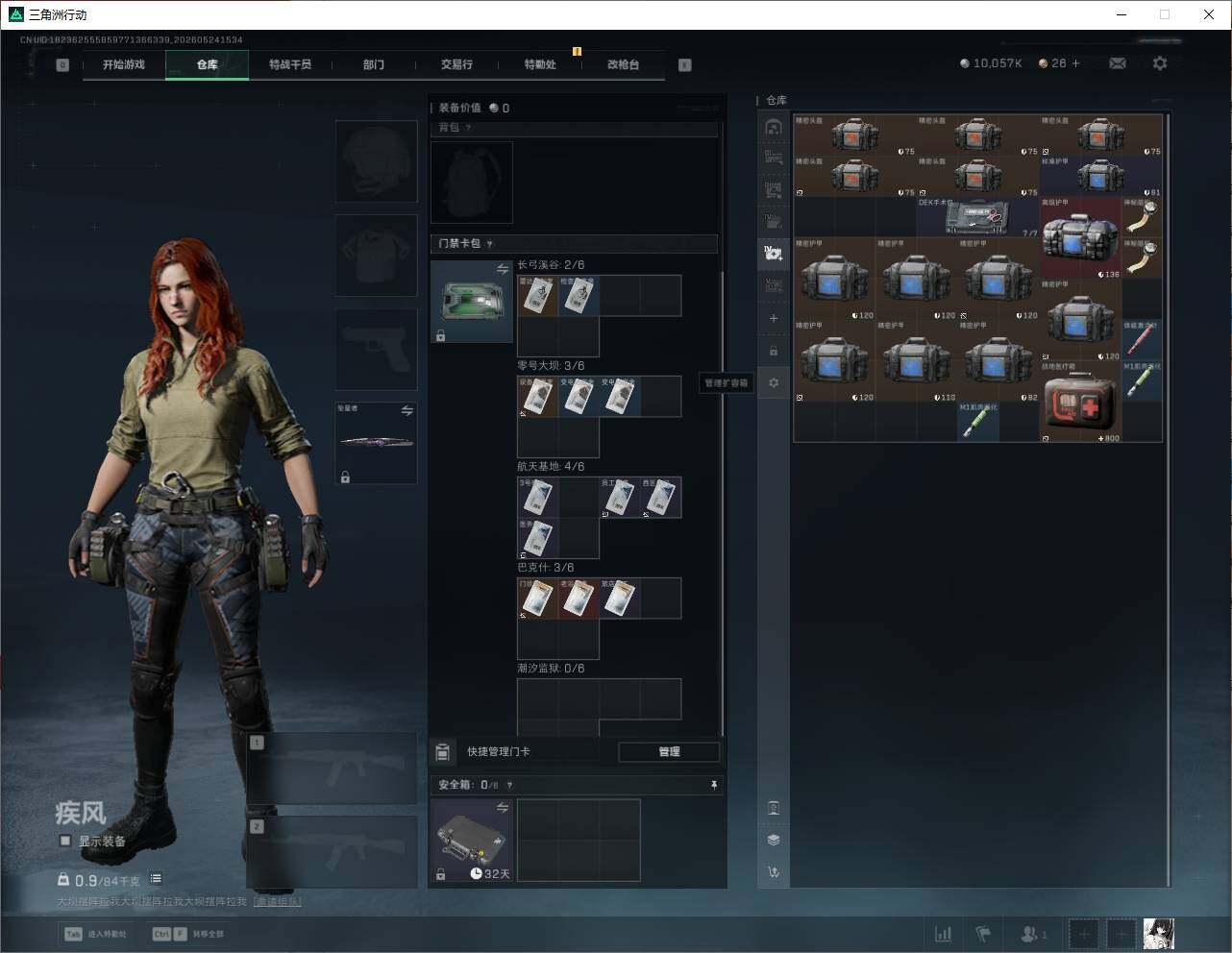
Task: Select the third expansion box in sidebar
Action: click(774, 189)
